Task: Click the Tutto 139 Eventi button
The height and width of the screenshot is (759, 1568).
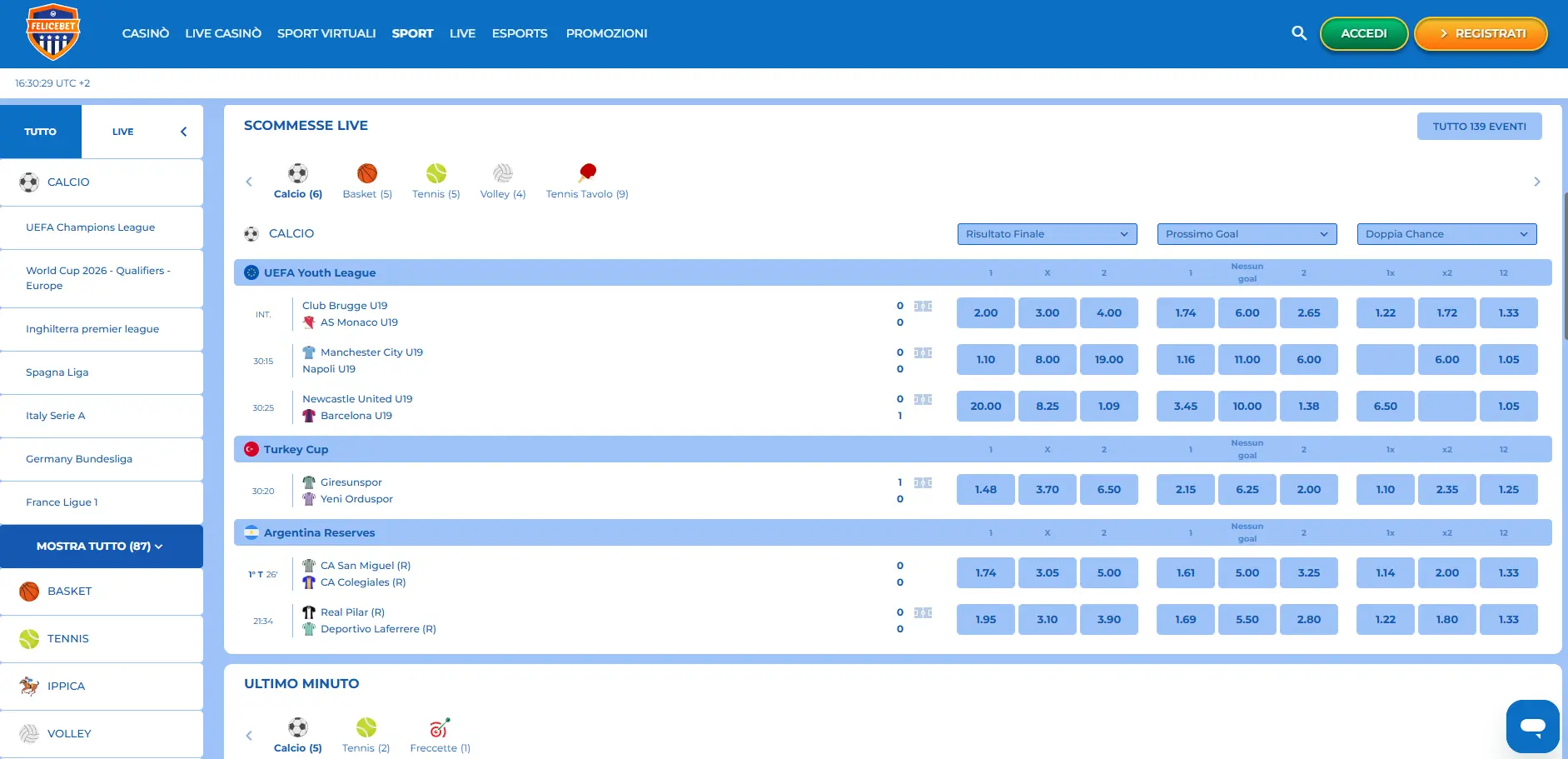Action: tap(1479, 127)
